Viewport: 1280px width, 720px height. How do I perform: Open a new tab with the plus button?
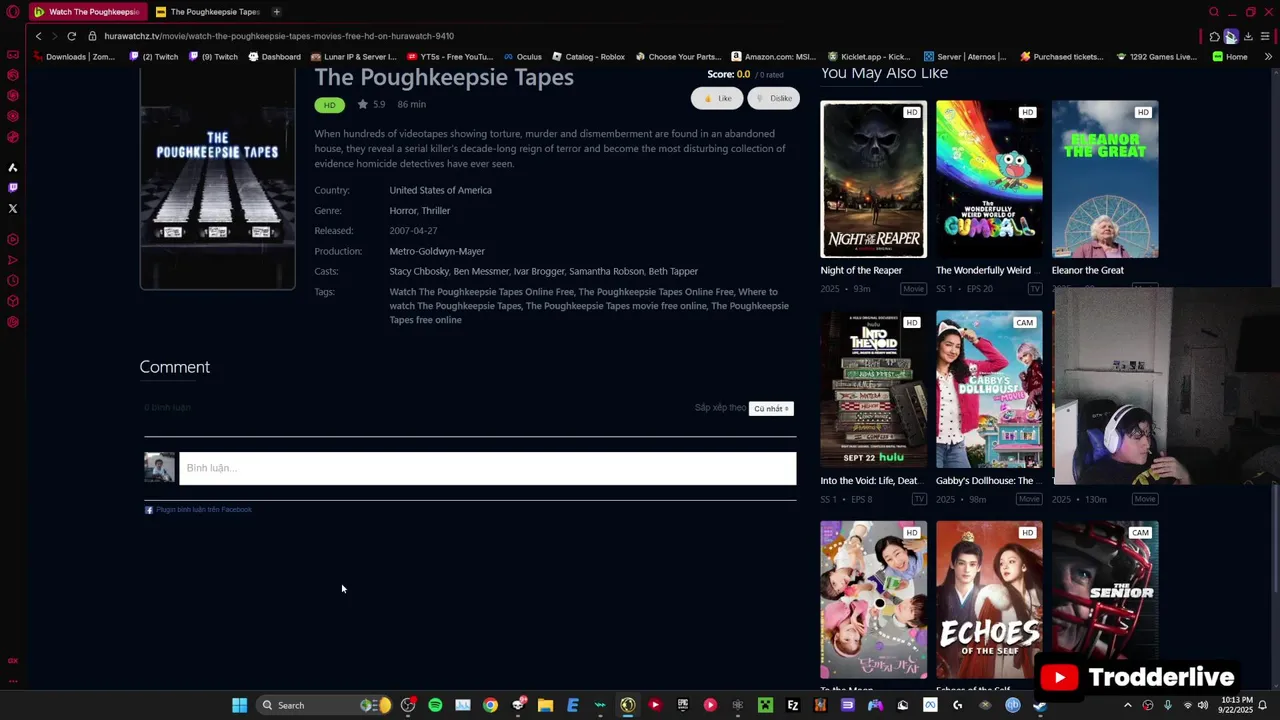(x=276, y=12)
